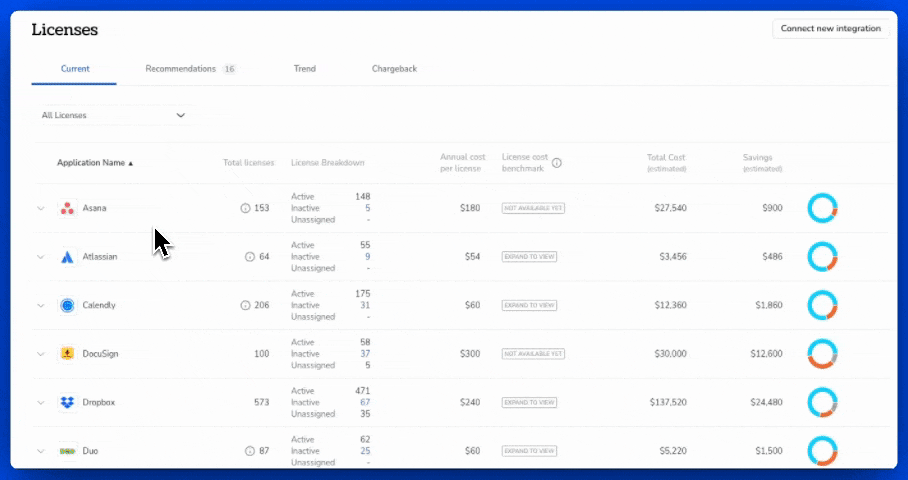
Task: Click DocuSign's Not Available Yet badge
Action: click(x=533, y=354)
